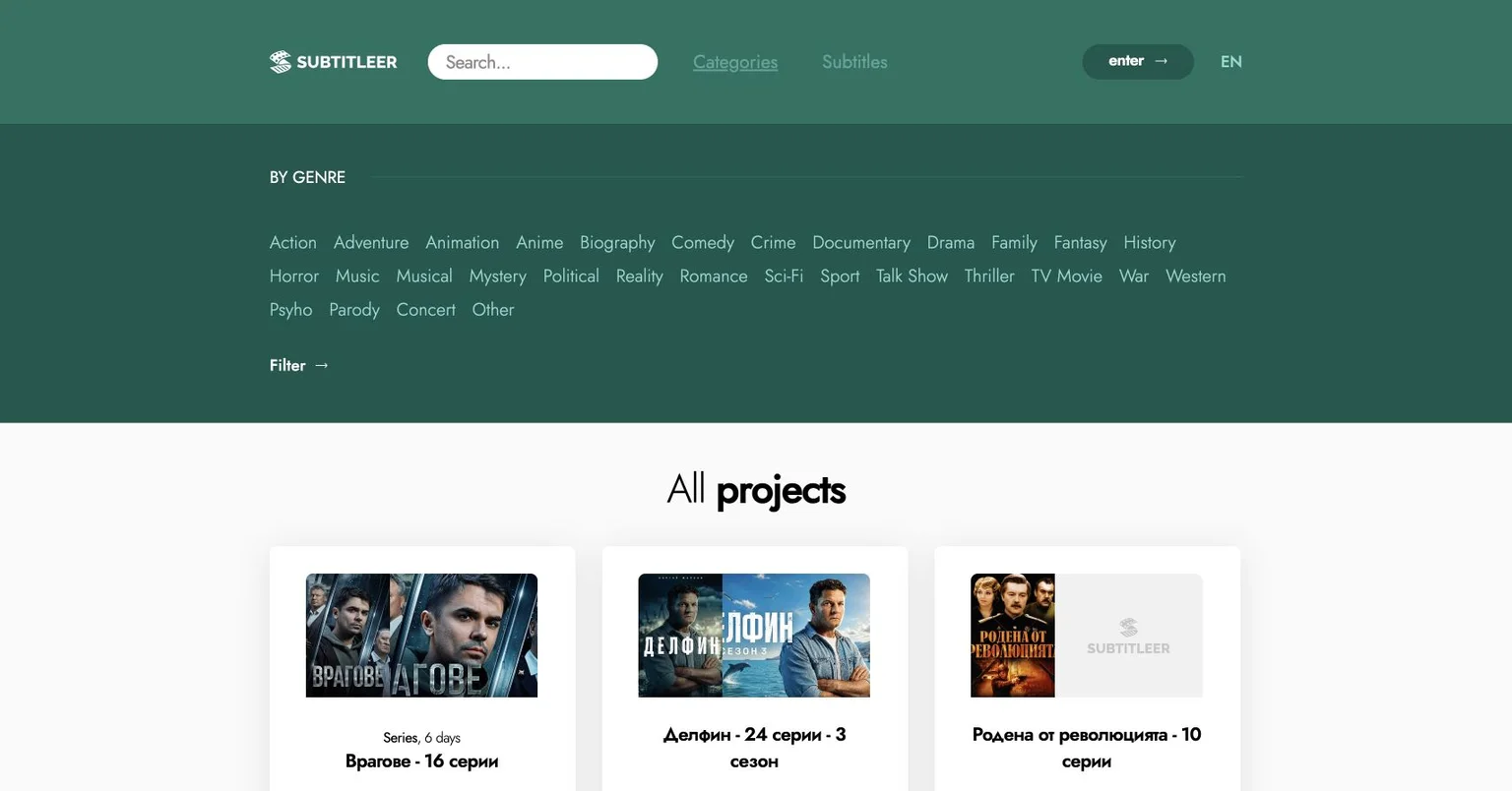
Task: Select the War genre
Action: (1134, 275)
